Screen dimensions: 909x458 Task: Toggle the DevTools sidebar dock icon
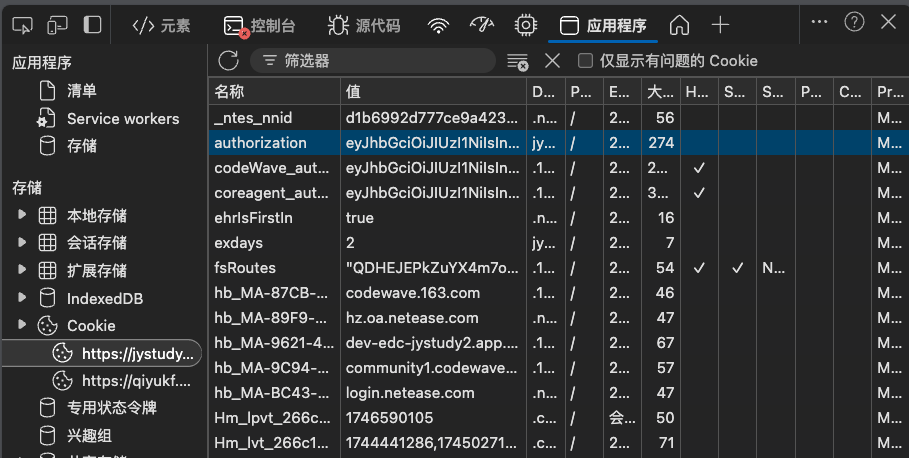pyautogui.click(x=92, y=25)
